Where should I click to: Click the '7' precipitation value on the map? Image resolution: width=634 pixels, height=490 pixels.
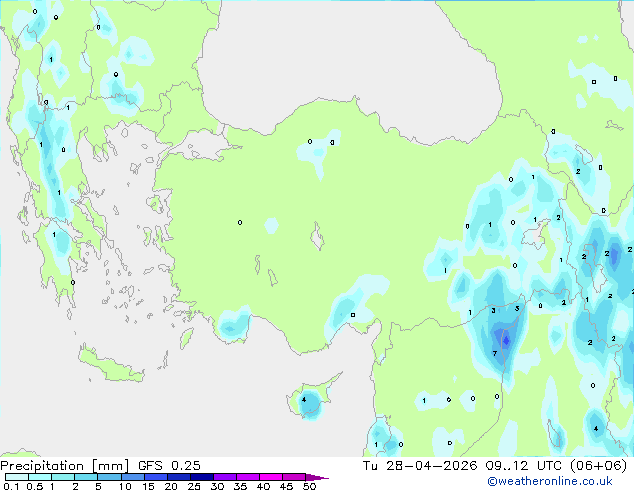coord(495,353)
